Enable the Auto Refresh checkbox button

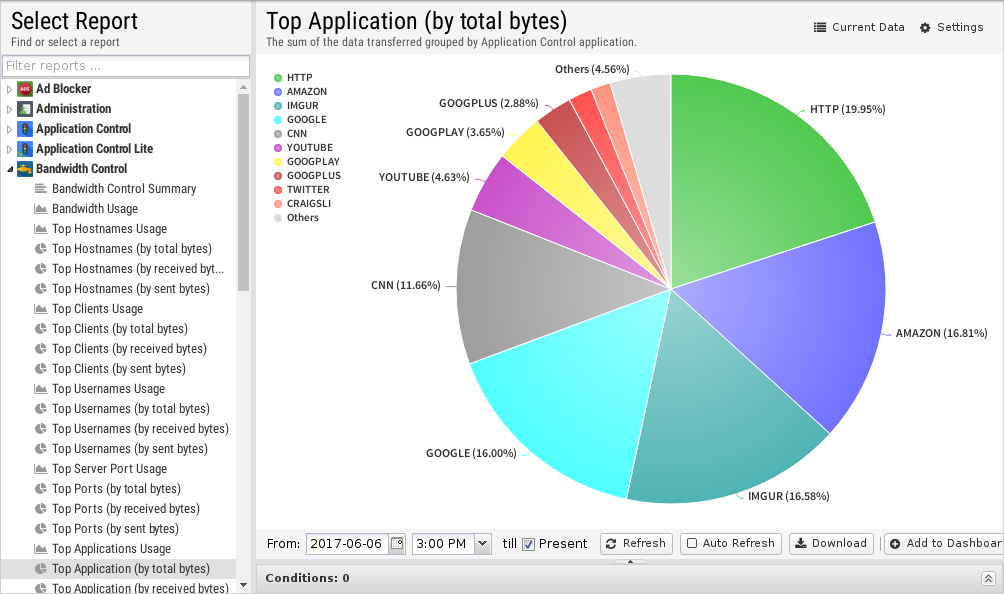(x=731, y=543)
